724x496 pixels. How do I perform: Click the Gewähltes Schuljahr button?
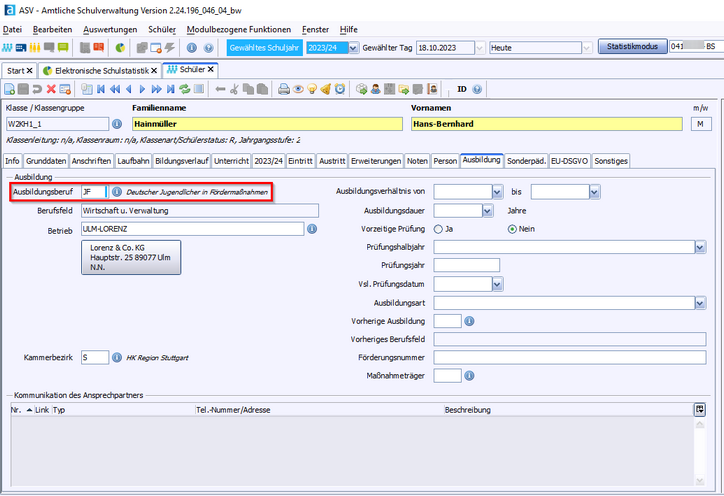(265, 48)
